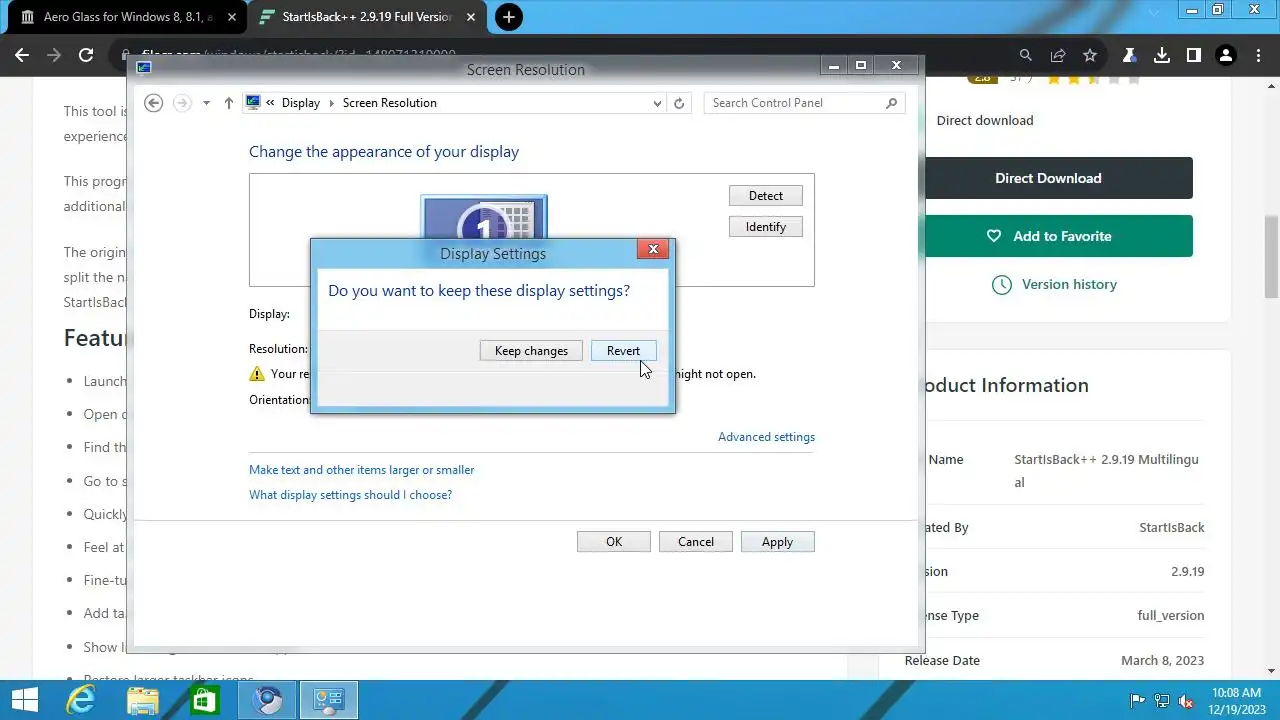Close the Aero Glass browser tab
1280x720 pixels.
[x=232, y=17]
